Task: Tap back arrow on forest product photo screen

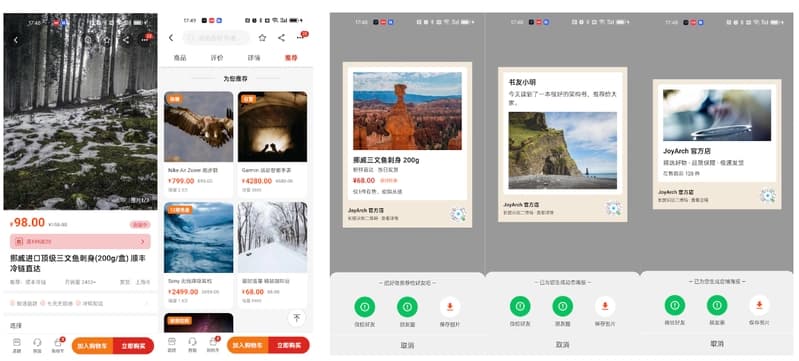Action: pyautogui.click(x=16, y=40)
